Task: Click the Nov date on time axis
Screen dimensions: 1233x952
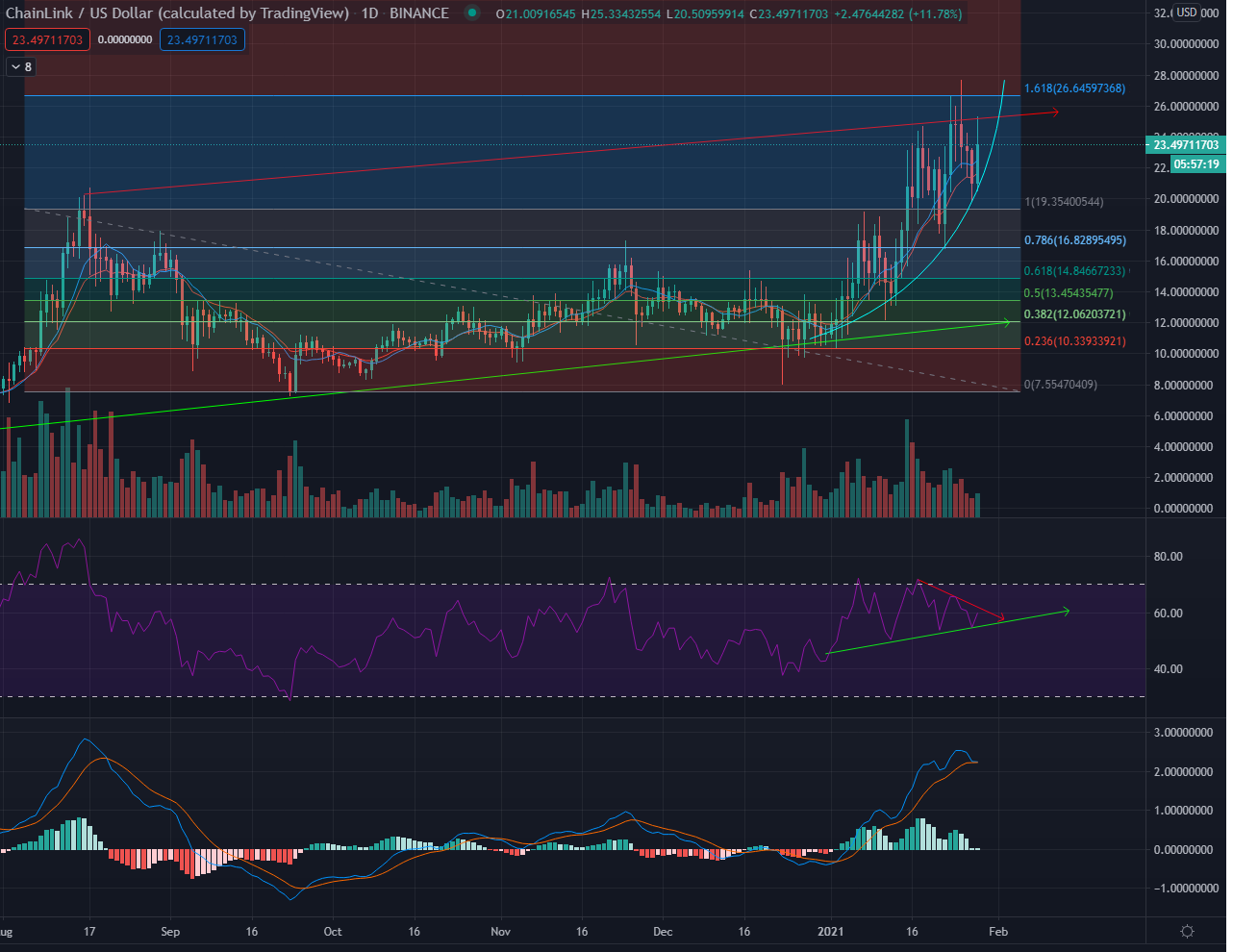Action: pyautogui.click(x=500, y=932)
